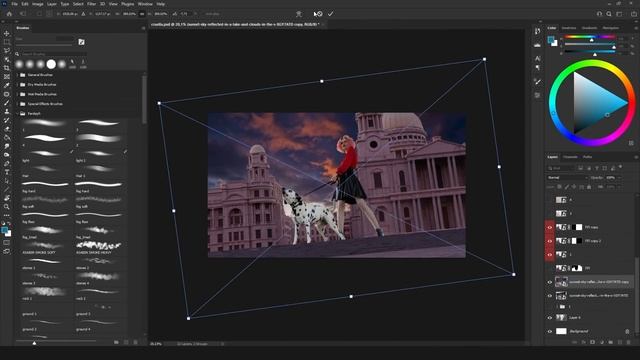Image resolution: width=640 pixels, height=360 pixels.
Task: Open the Filter menu
Action: [91, 4]
